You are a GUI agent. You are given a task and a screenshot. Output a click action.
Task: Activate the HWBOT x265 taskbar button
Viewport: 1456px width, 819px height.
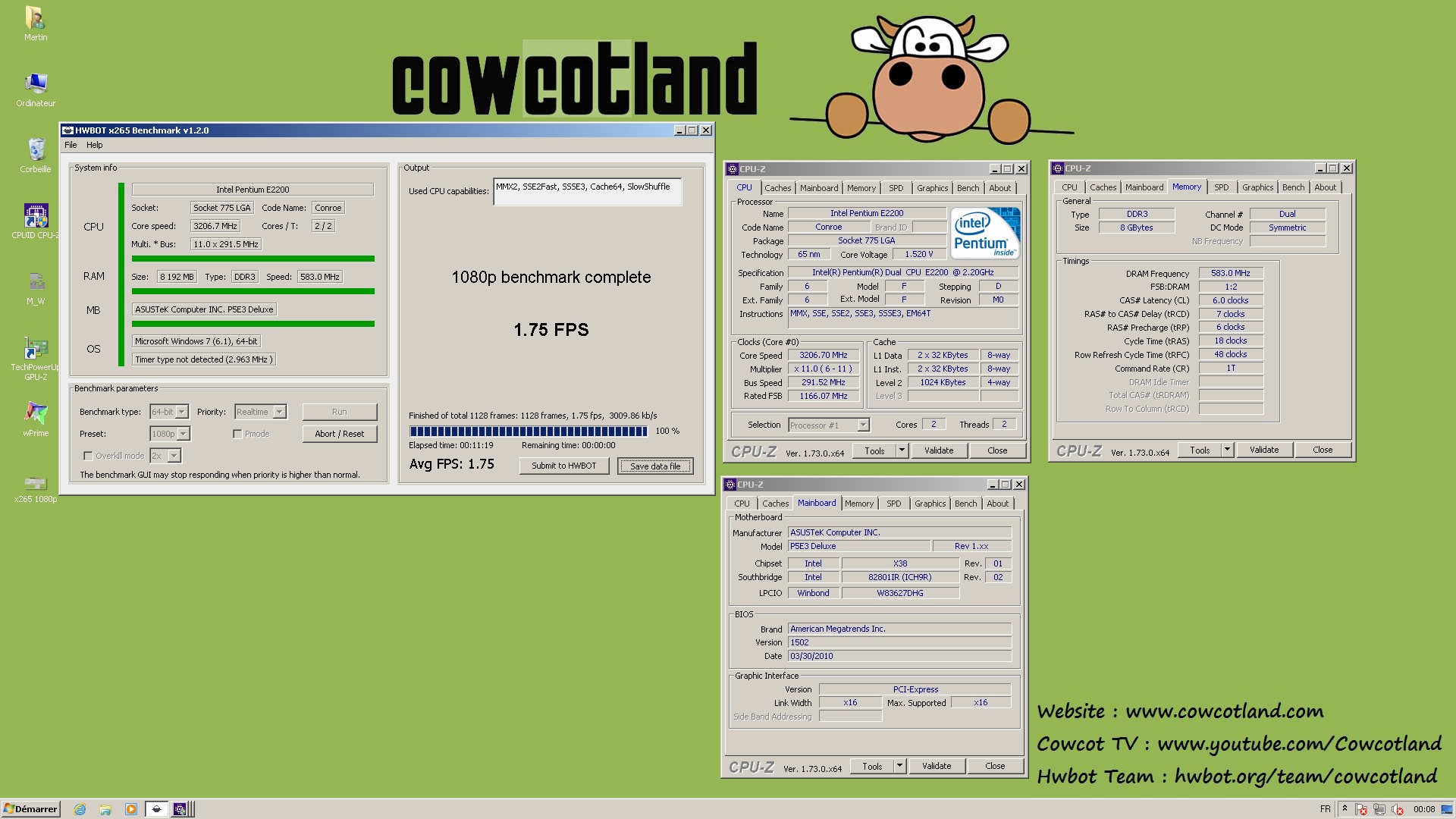point(156,809)
